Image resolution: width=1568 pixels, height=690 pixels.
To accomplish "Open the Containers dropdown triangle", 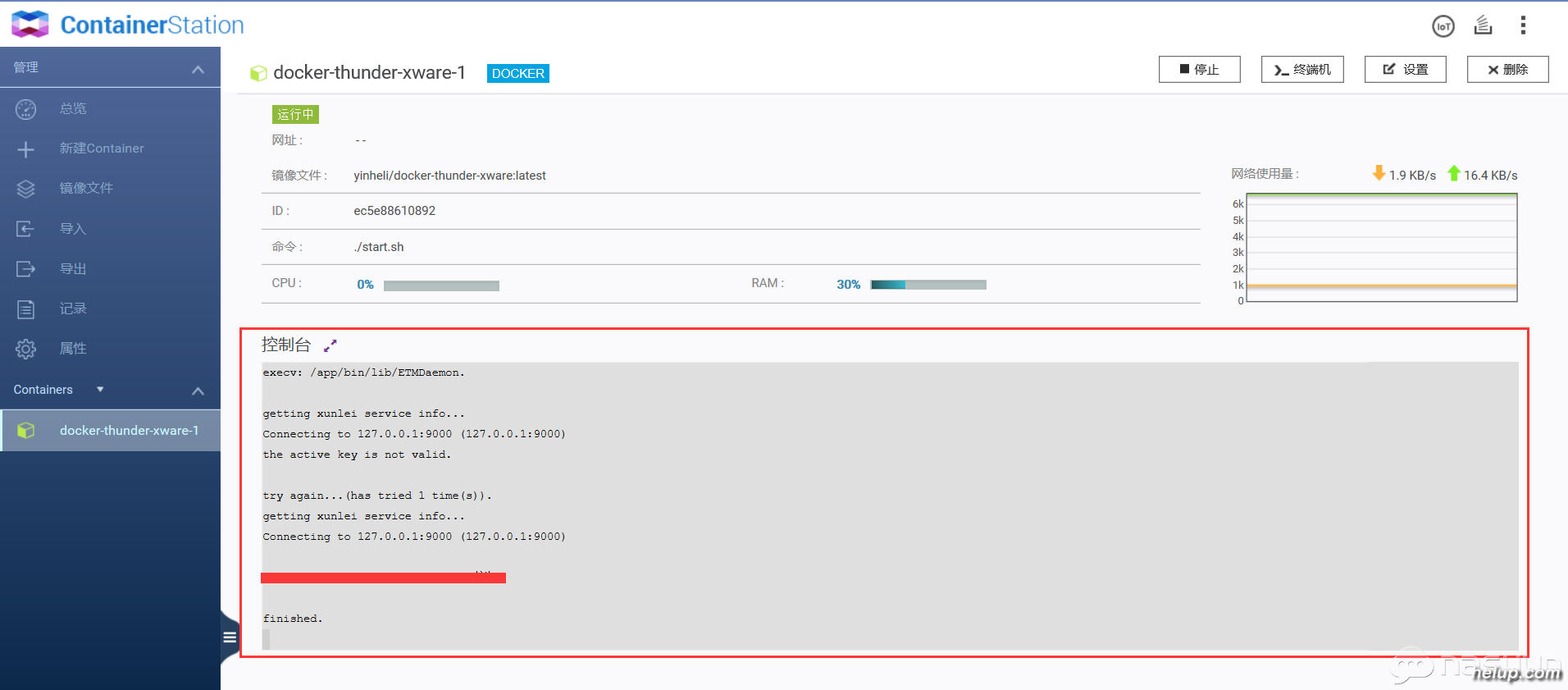I will click(x=100, y=390).
